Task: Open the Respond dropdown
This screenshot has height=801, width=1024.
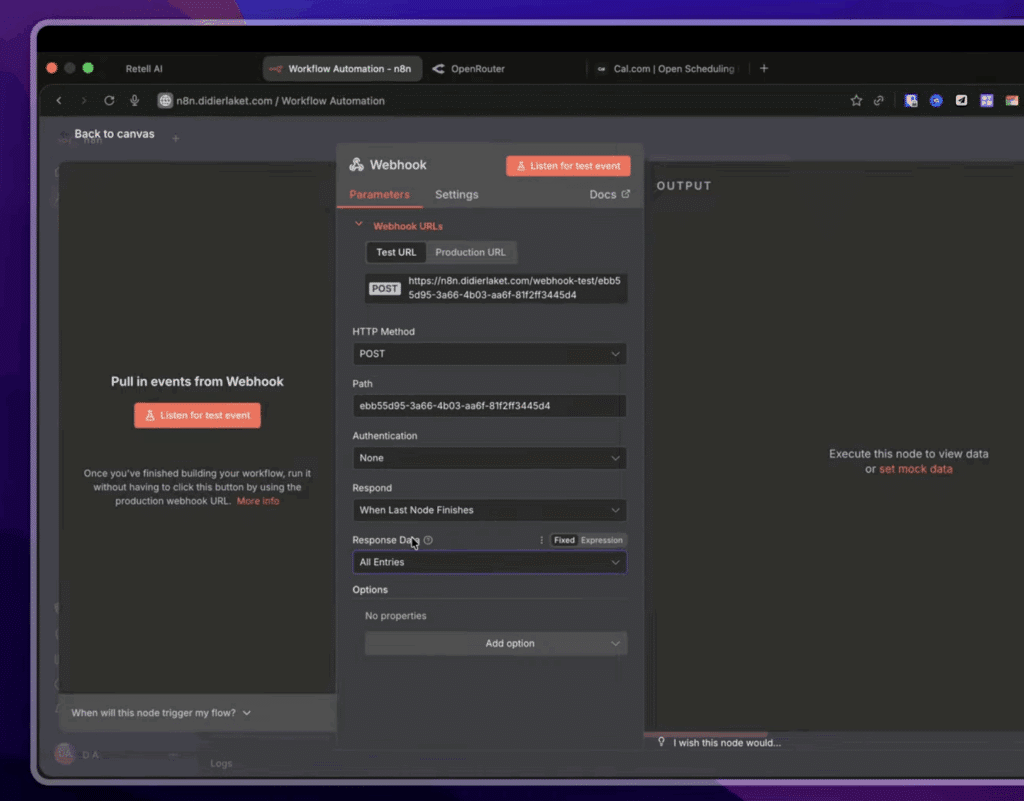Action: tap(489, 510)
